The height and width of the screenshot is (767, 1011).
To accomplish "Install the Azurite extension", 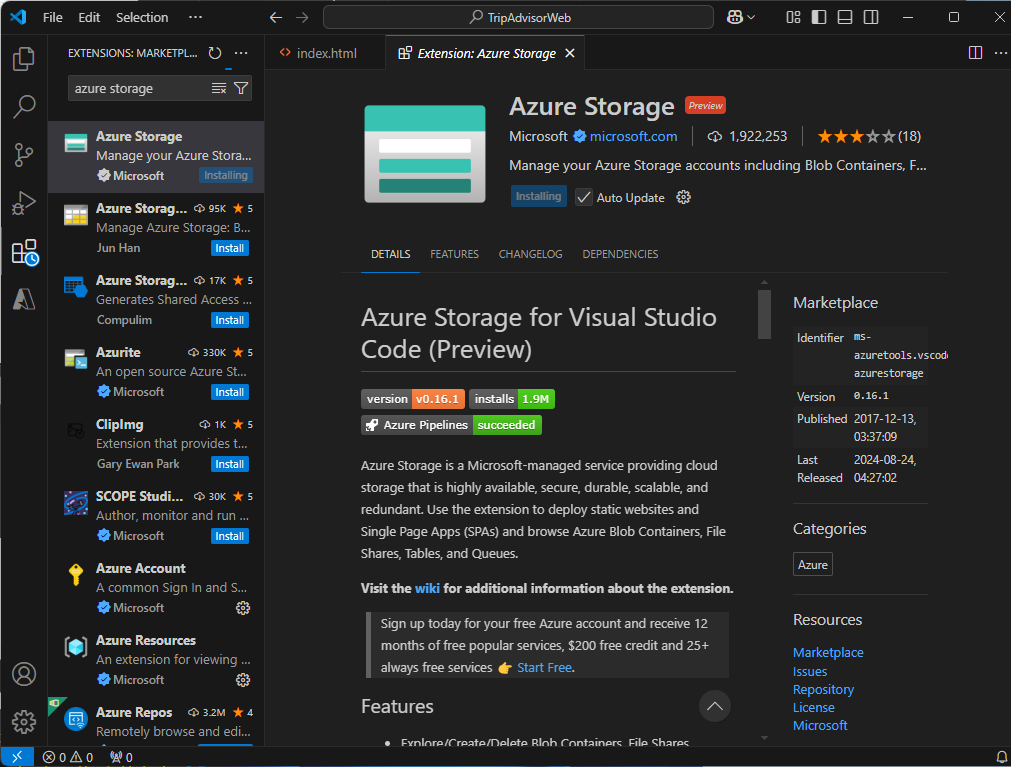I will (x=230, y=392).
